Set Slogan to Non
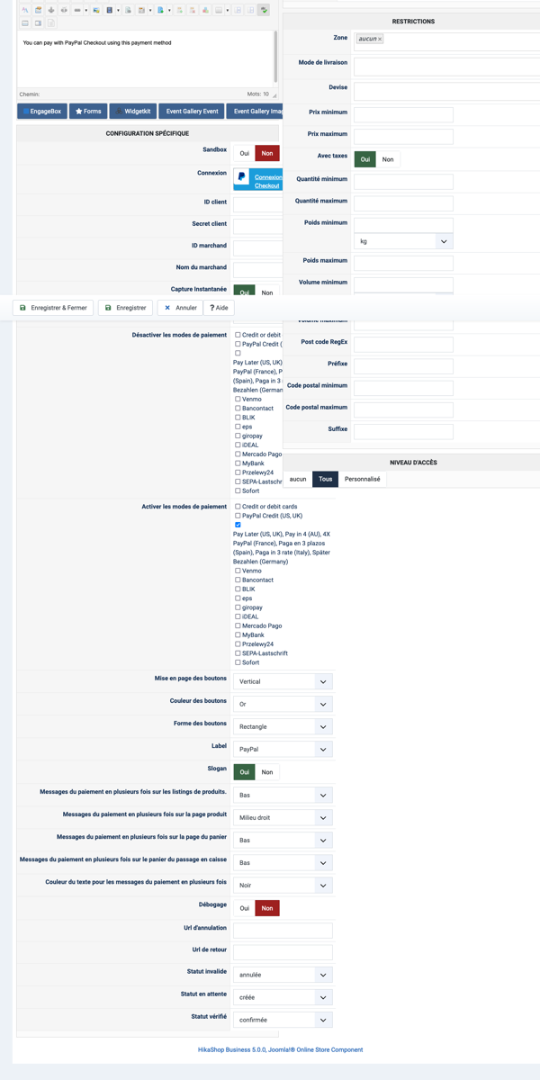 (267, 772)
